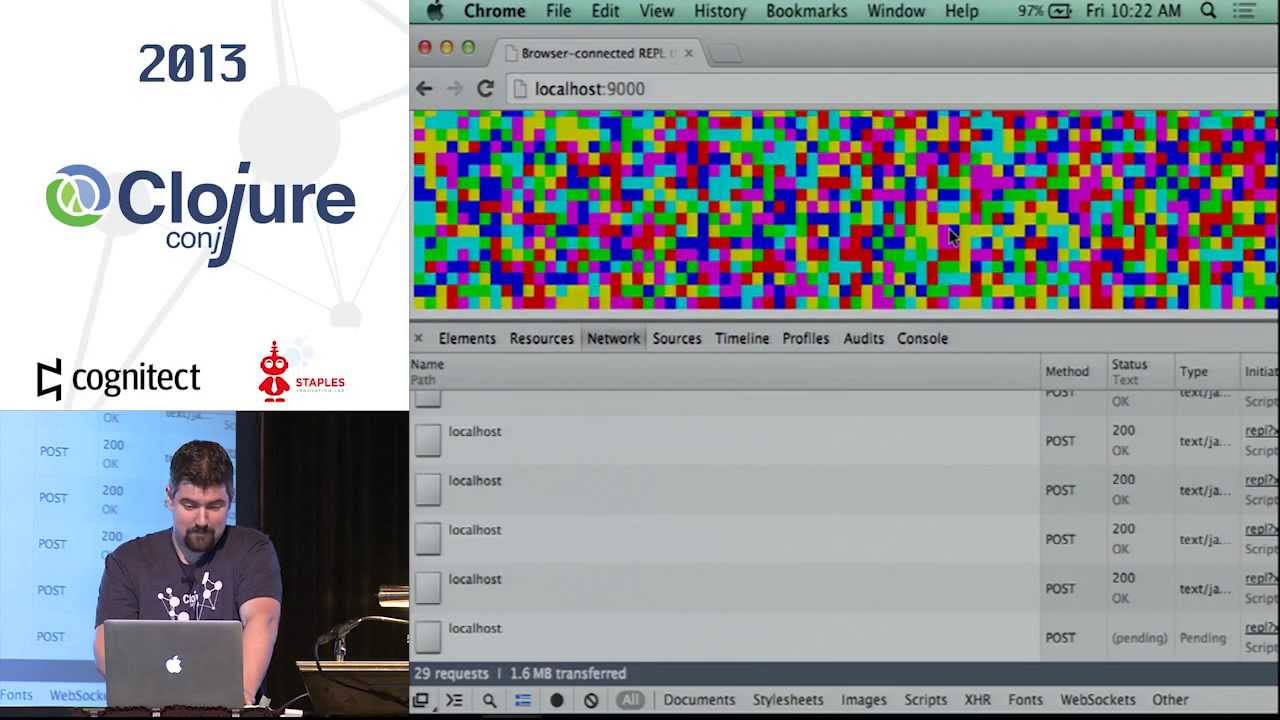Open the notification center list icon
1280x720 pixels.
pos(1244,11)
